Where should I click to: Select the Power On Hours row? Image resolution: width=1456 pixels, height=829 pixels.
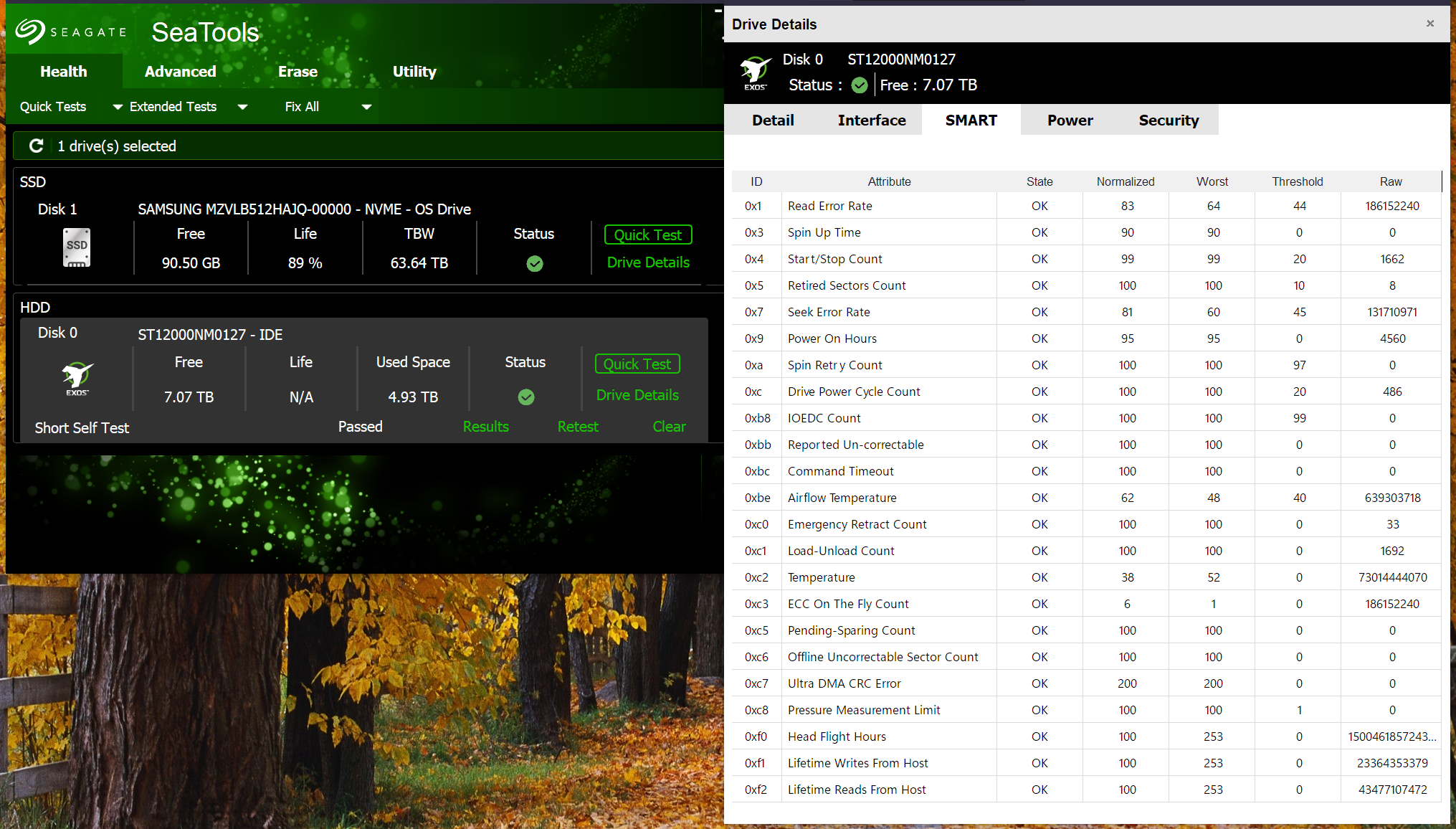[x=1086, y=338]
